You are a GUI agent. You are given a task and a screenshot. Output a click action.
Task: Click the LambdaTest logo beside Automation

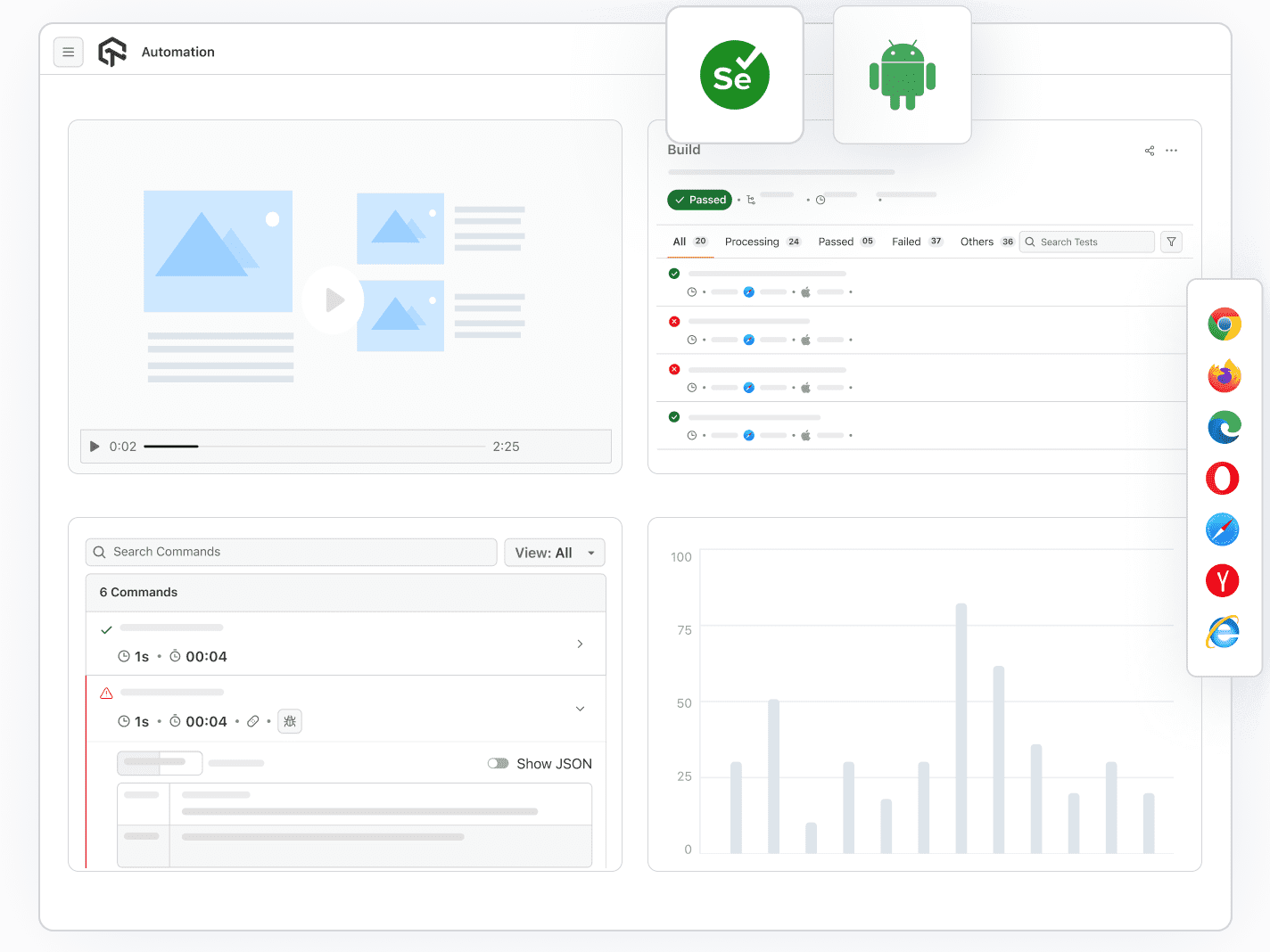pos(112,52)
